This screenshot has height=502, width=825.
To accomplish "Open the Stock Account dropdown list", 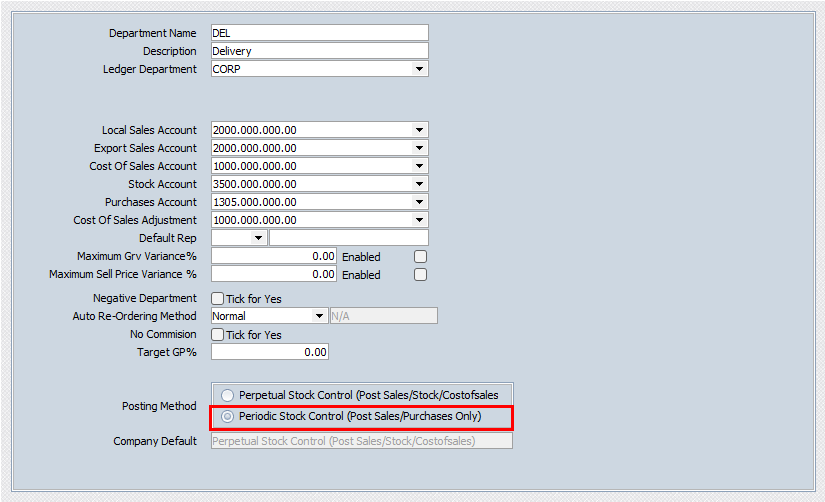I will pos(420,184).
